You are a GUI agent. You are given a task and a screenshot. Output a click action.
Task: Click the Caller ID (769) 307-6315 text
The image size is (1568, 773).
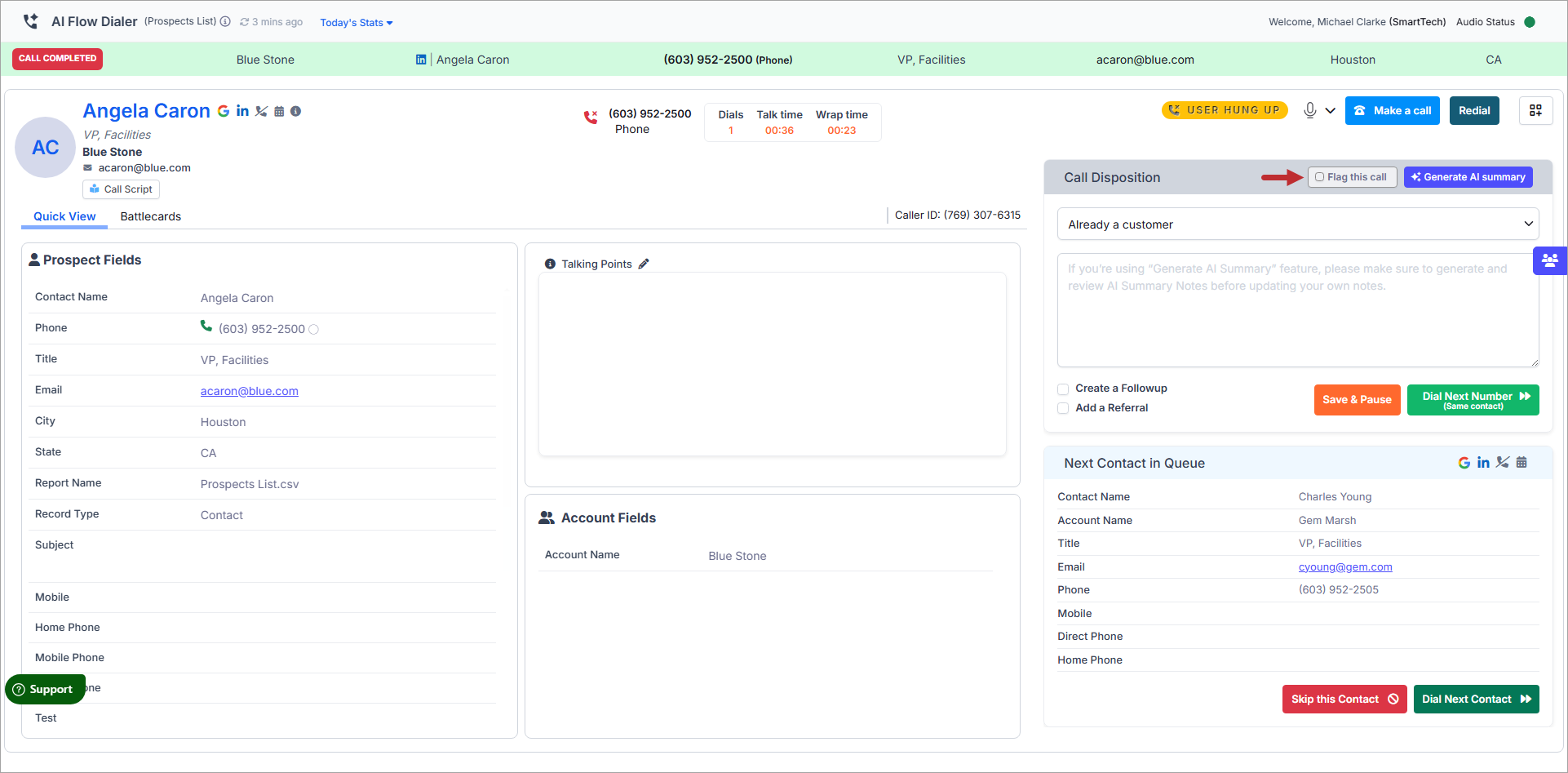pos(958,215)
